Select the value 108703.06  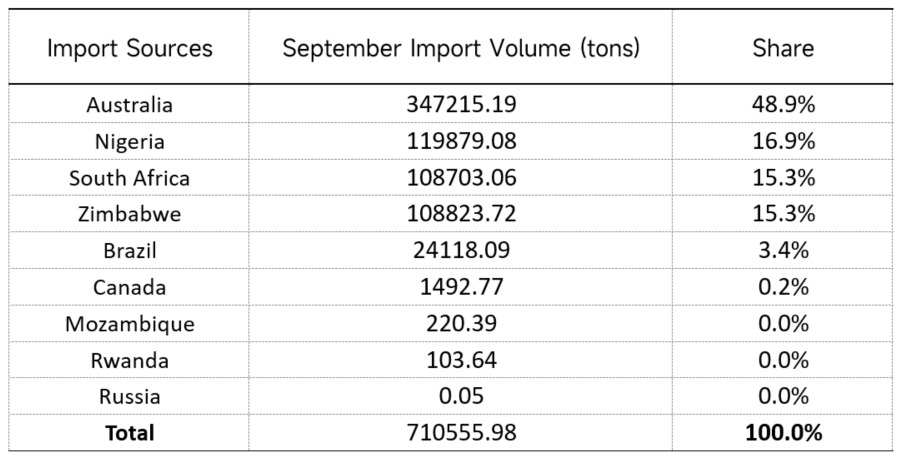click(x=461, y=178)
